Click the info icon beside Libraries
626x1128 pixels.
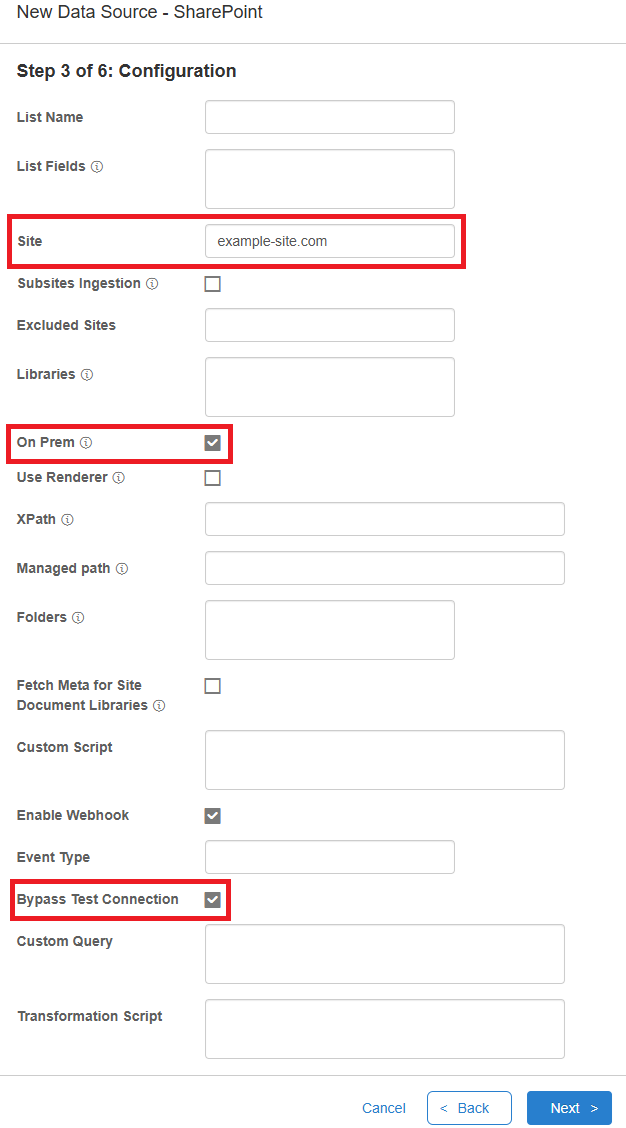tap(87, 375)
